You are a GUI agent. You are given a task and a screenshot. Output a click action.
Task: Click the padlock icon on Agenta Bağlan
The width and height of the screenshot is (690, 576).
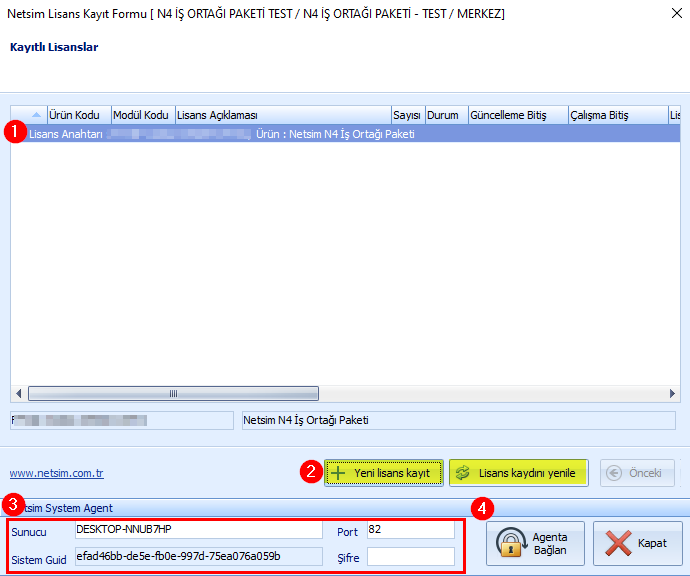coord(511,544)
